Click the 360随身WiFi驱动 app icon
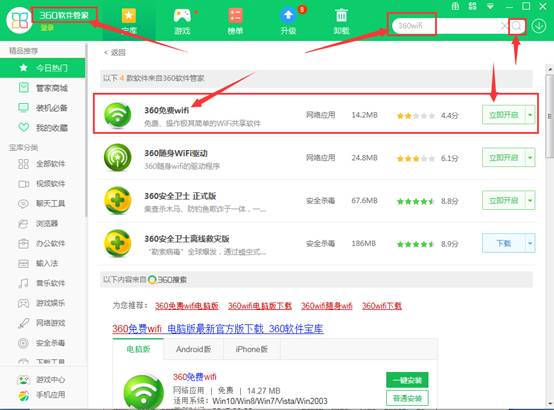The width and height of the screenshot is (554, 410). (x=117, y=158)
